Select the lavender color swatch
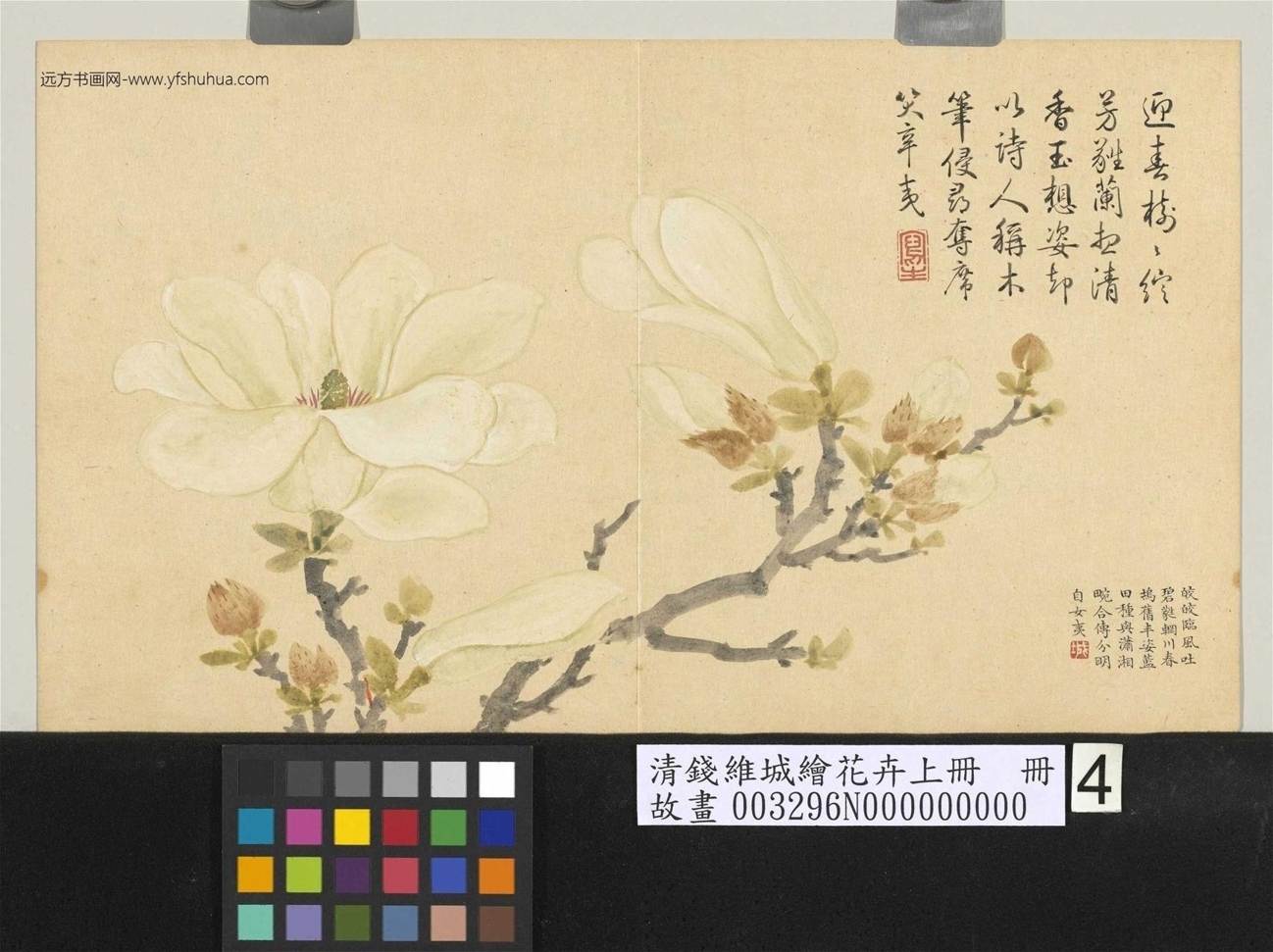 pyautogui.click(x=304, y=923)
